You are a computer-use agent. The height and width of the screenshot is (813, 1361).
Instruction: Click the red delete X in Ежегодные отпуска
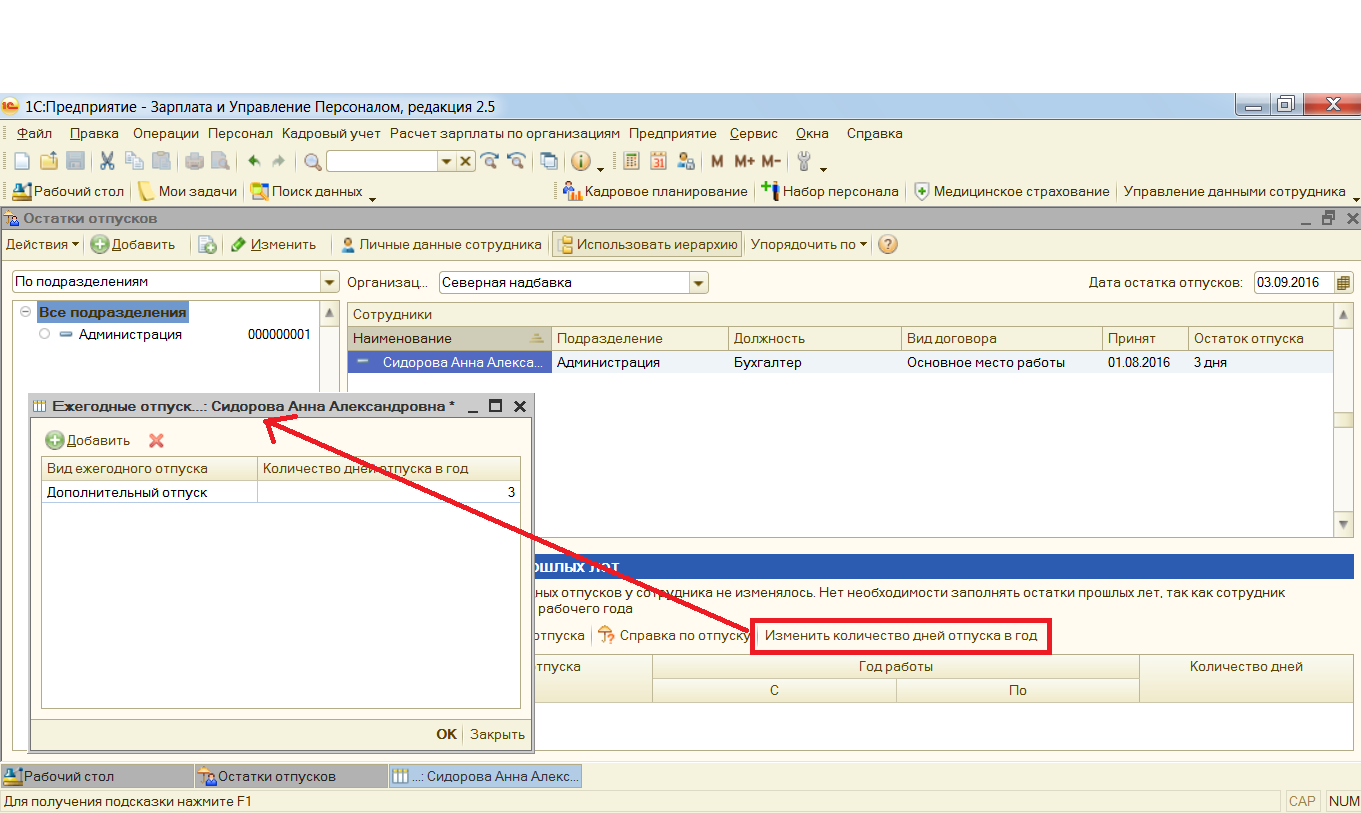pos(156,440)
